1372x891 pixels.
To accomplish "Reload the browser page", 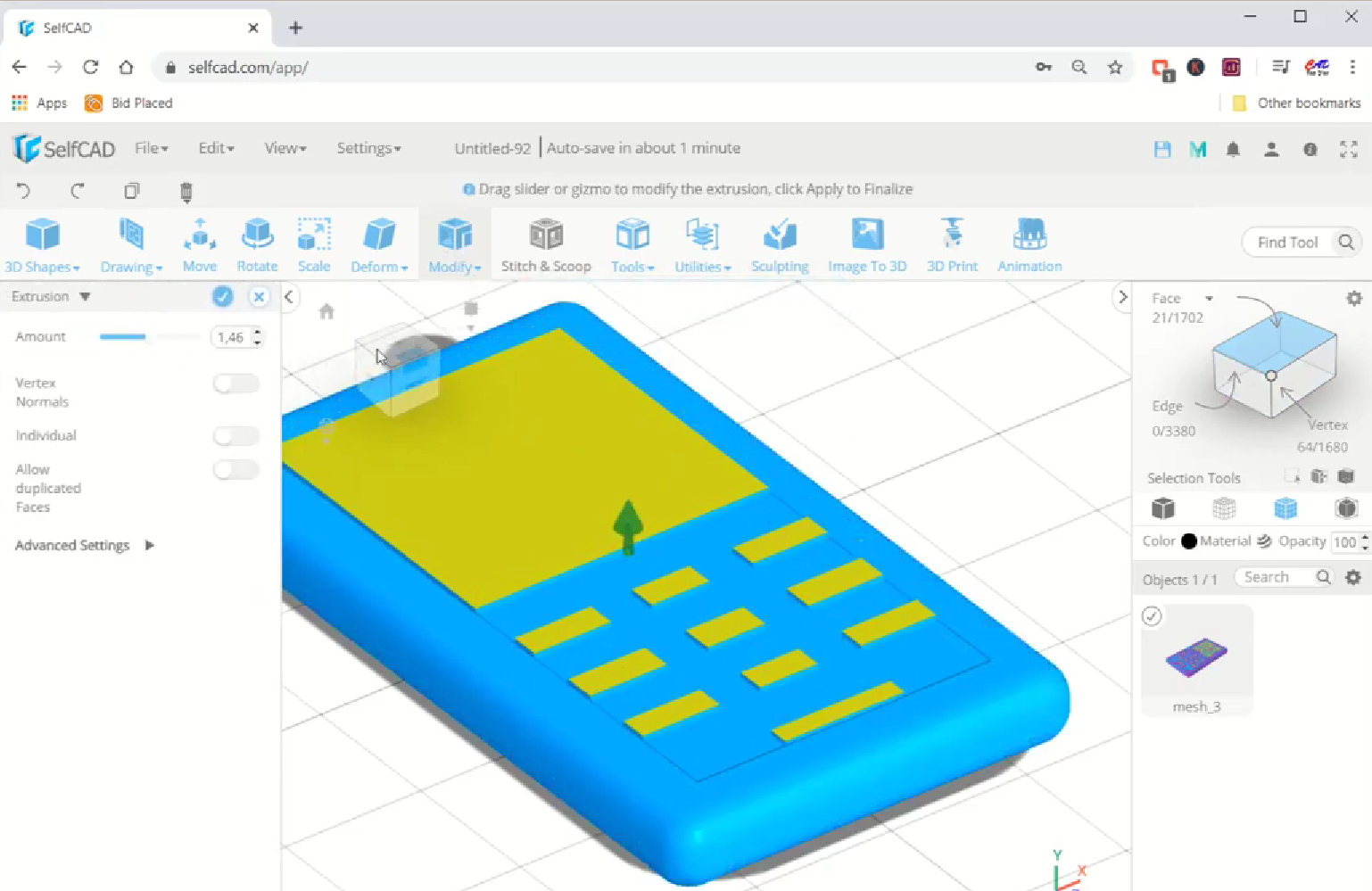I will [91, 67].
